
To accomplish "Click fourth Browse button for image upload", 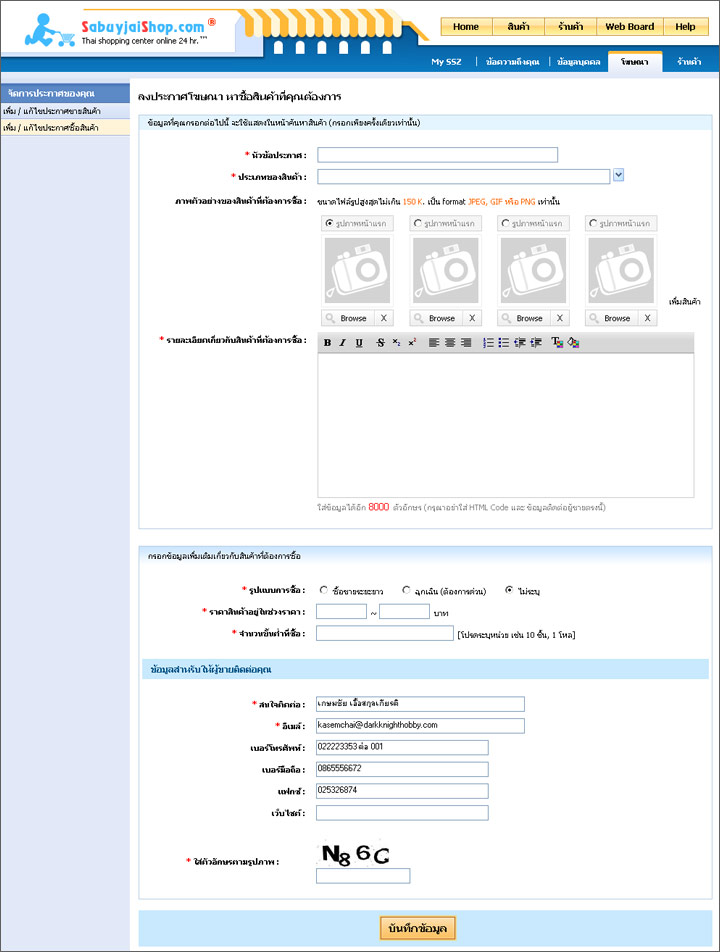I will (x=611, y=318).
